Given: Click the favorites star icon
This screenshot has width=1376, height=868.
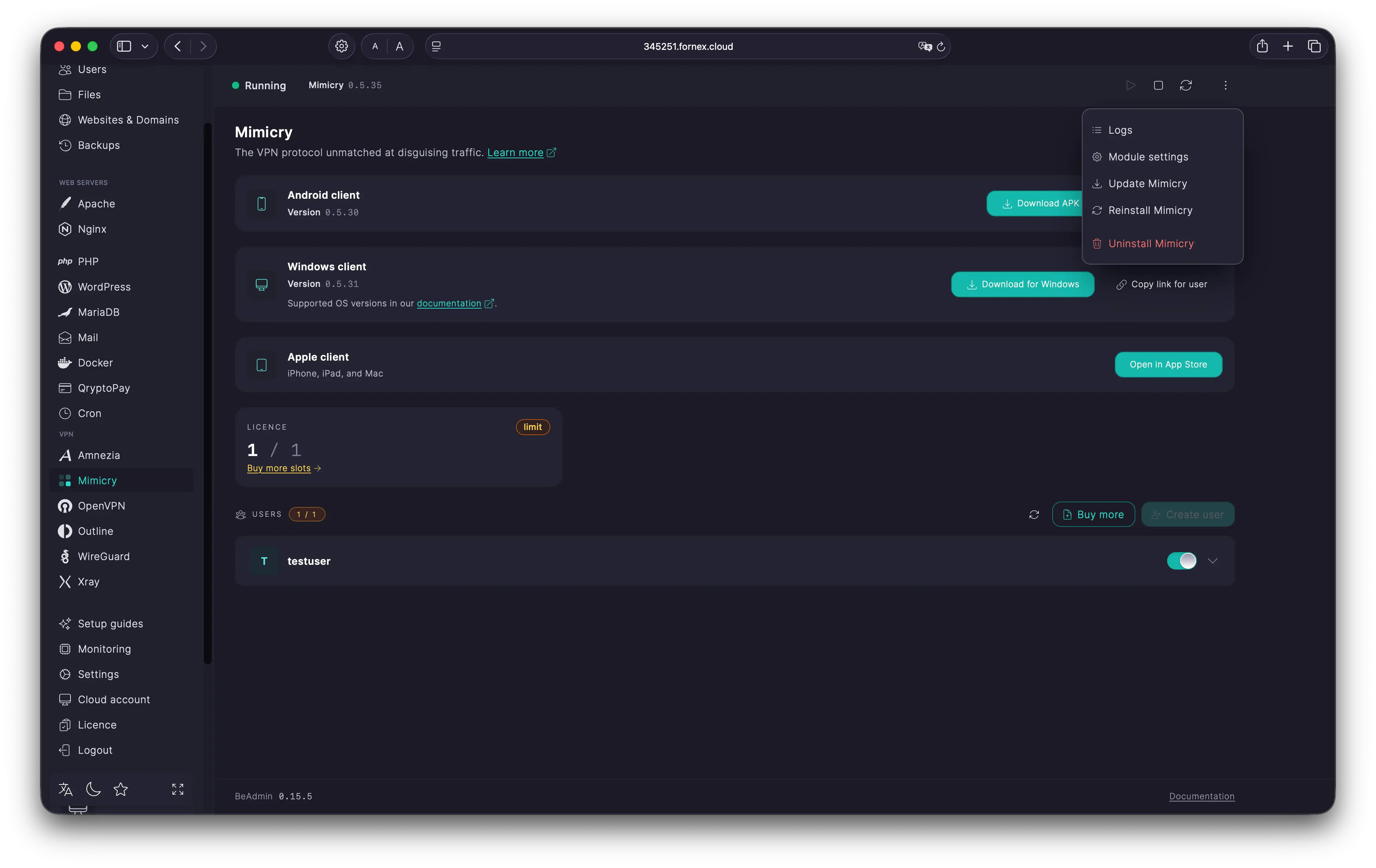Looking at the screenshot, I should tap(121, 789).
